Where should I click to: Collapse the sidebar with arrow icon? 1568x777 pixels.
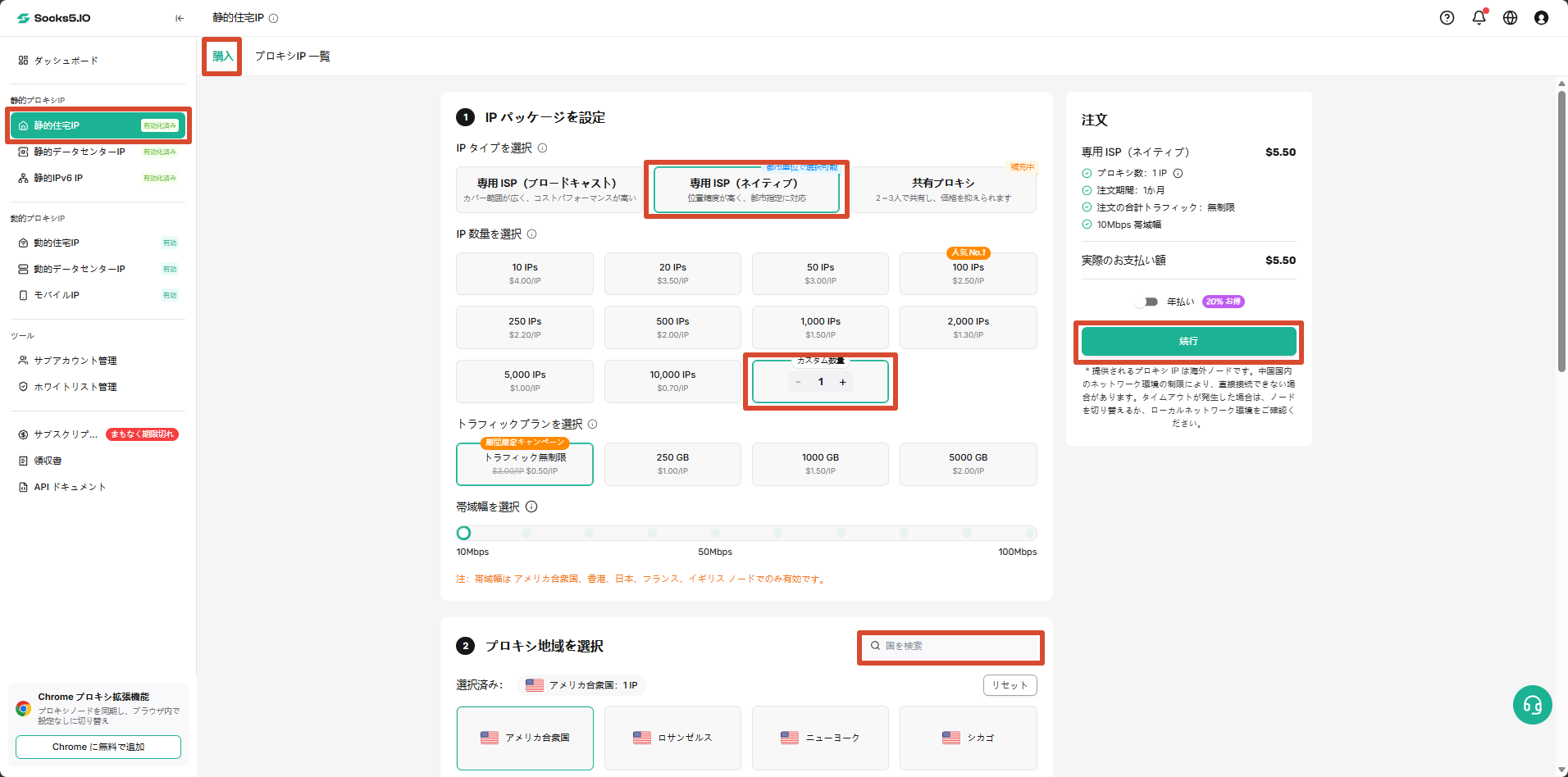tap(180, 18)
